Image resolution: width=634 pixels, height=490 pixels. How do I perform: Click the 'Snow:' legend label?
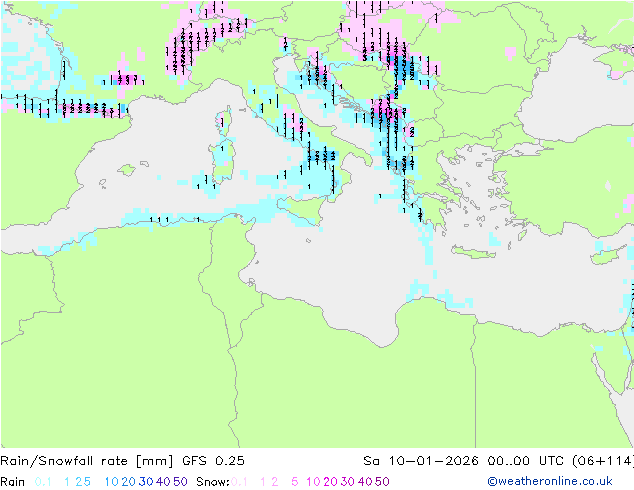pos(213,482)
